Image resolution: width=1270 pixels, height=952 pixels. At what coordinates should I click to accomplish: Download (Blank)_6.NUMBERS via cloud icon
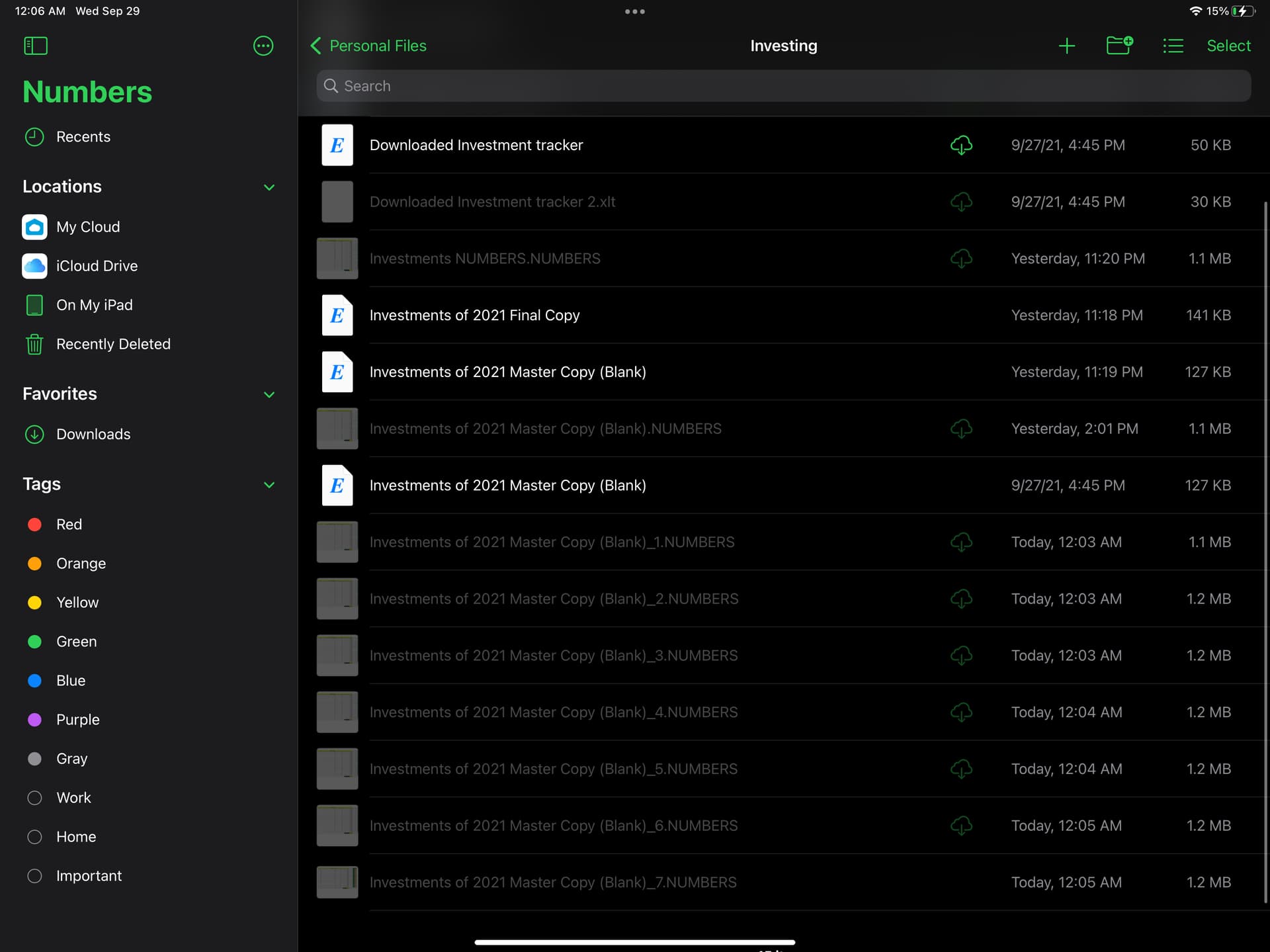(961, 826)
